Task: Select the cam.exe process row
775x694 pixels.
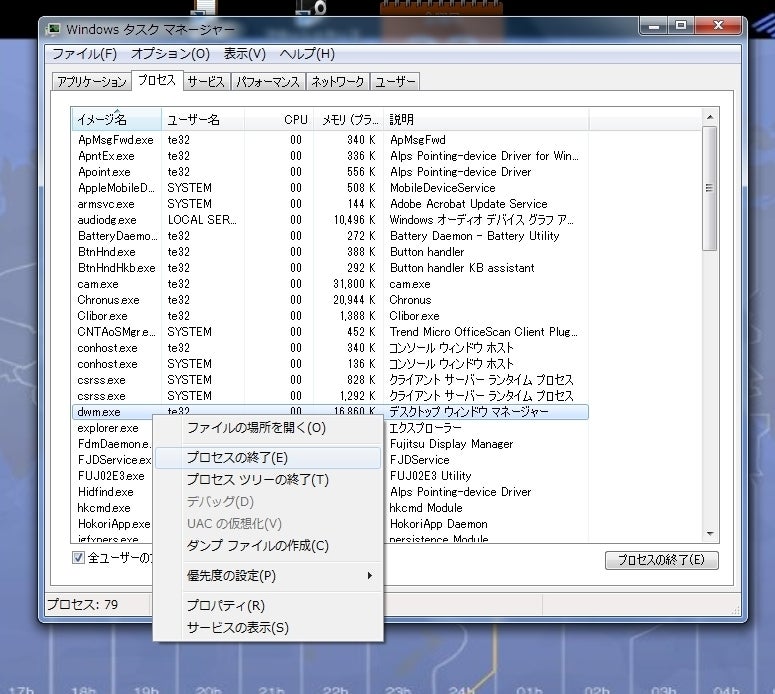Action: point(330,284)
